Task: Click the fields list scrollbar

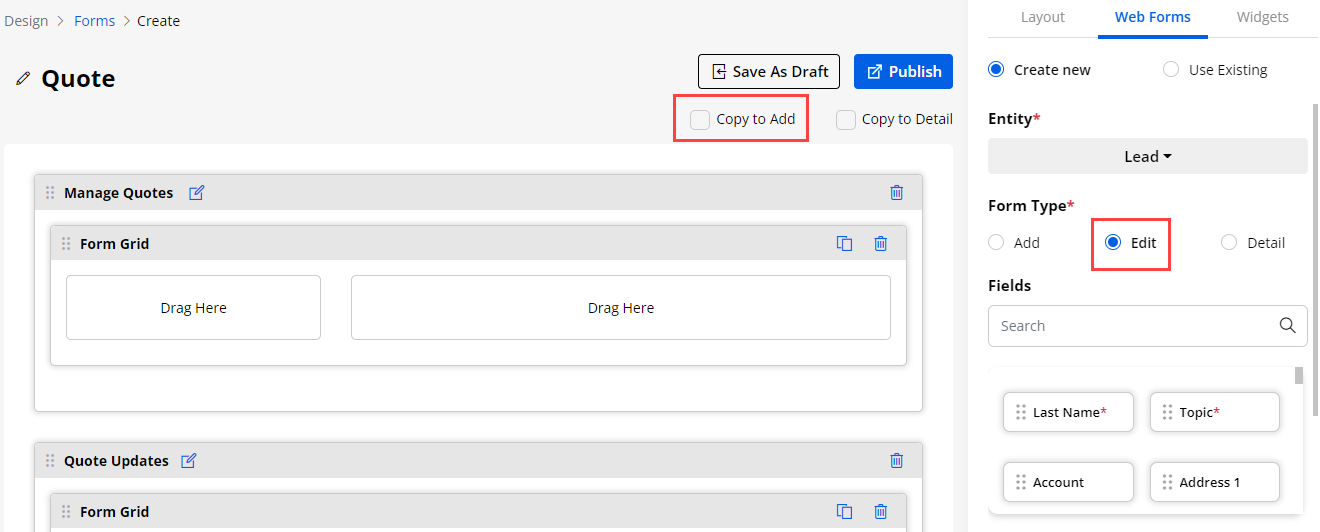Action: pos(1299,378)
